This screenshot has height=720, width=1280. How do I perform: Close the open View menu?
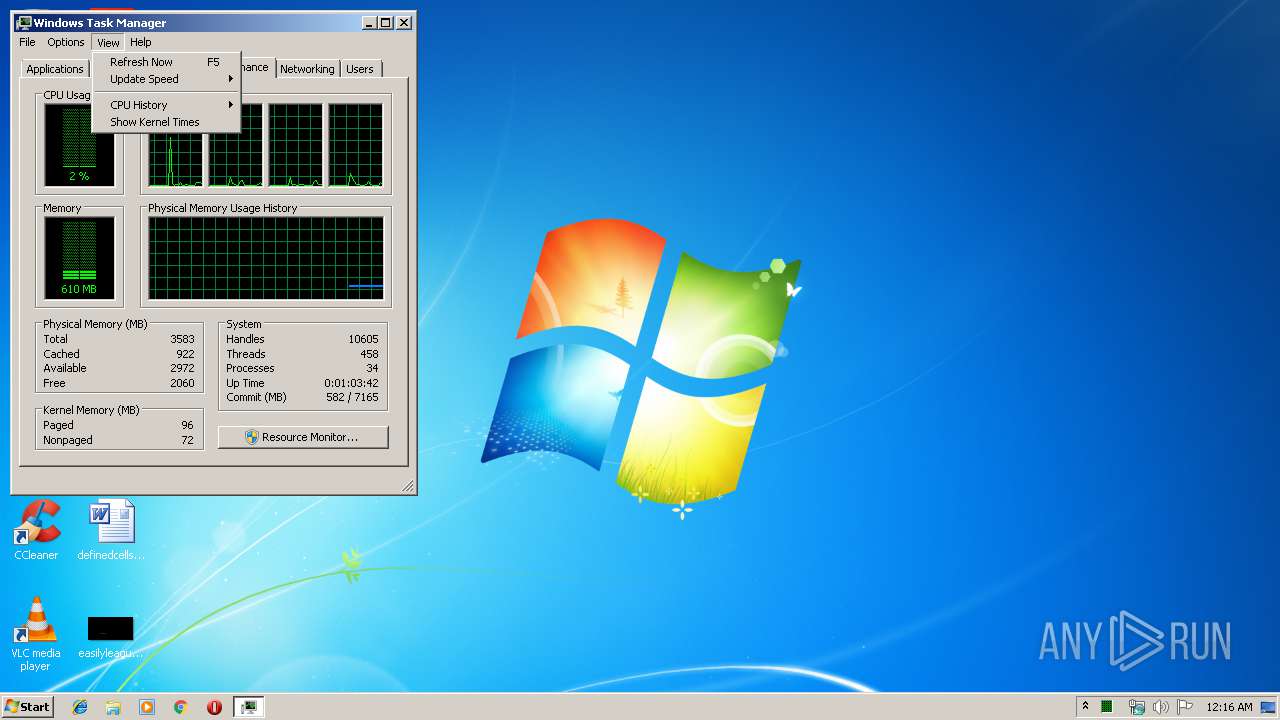pos(108,42)
